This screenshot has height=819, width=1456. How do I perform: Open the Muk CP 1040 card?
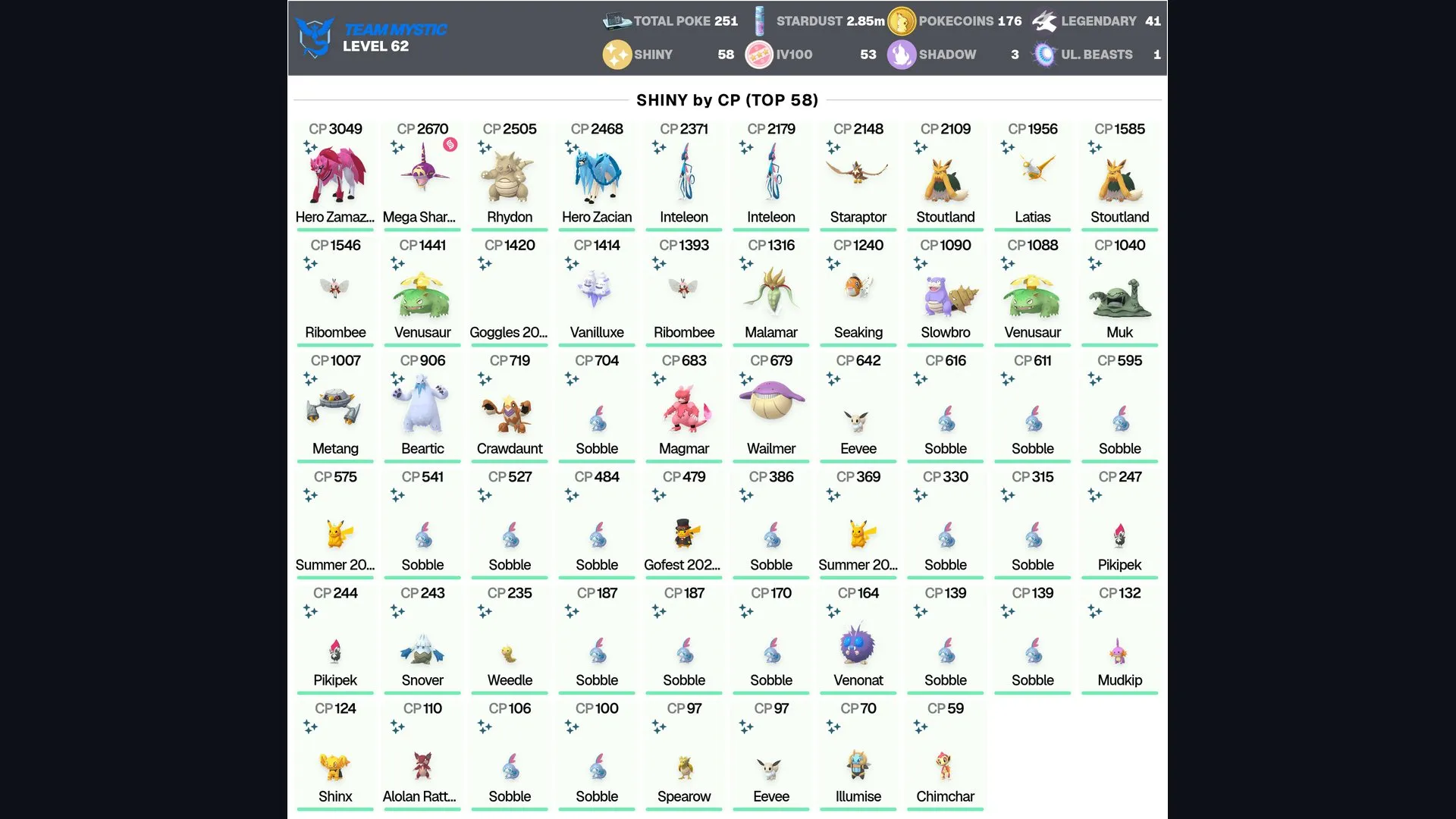coord(1120,291)
